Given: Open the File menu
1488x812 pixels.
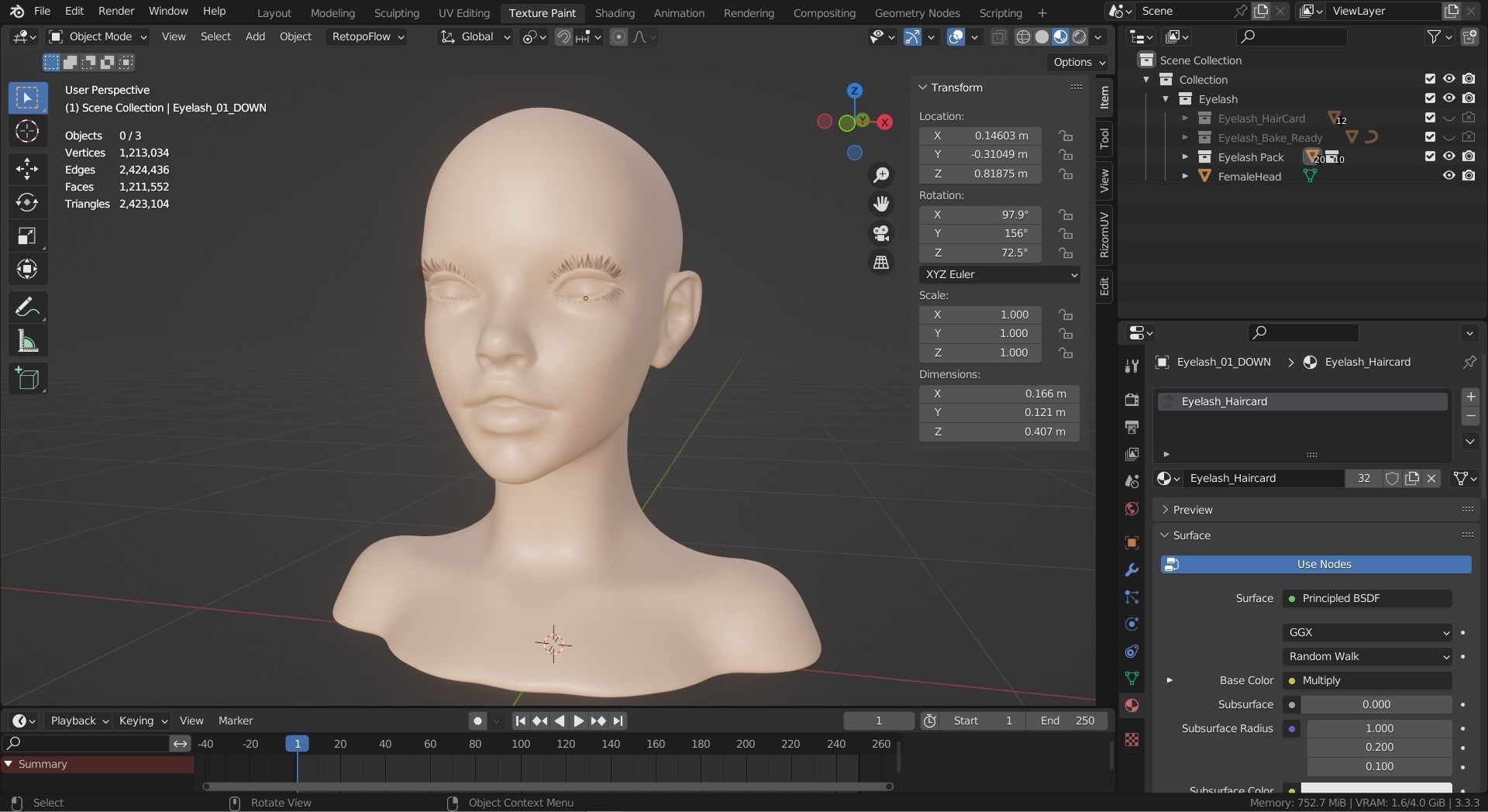Looking at the screenshot, I should coord(43,11).
